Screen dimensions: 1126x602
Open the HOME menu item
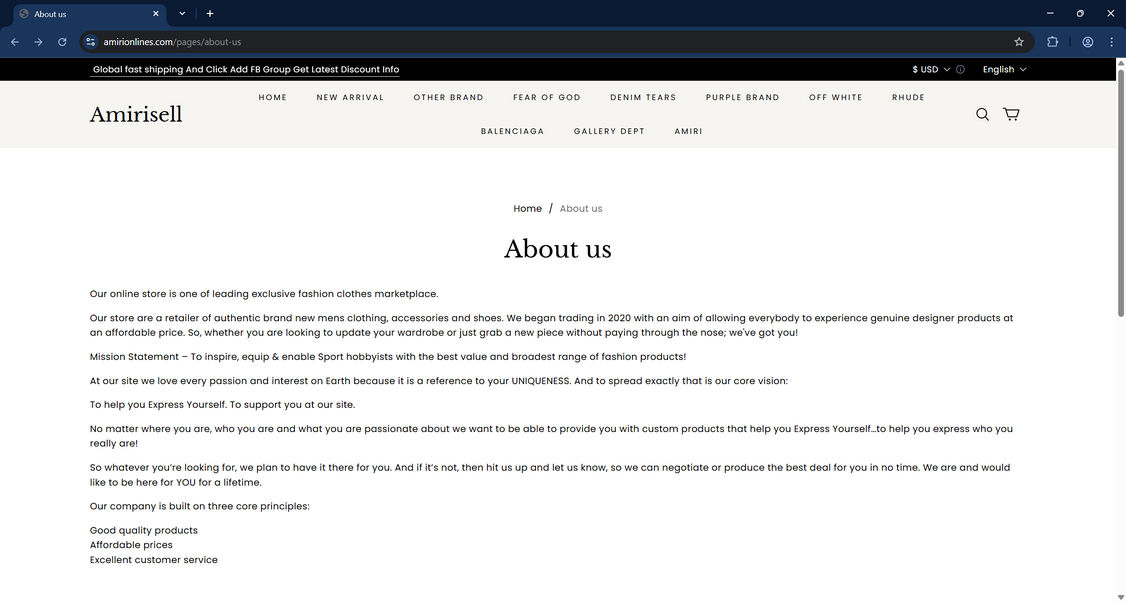click(273, 97)
